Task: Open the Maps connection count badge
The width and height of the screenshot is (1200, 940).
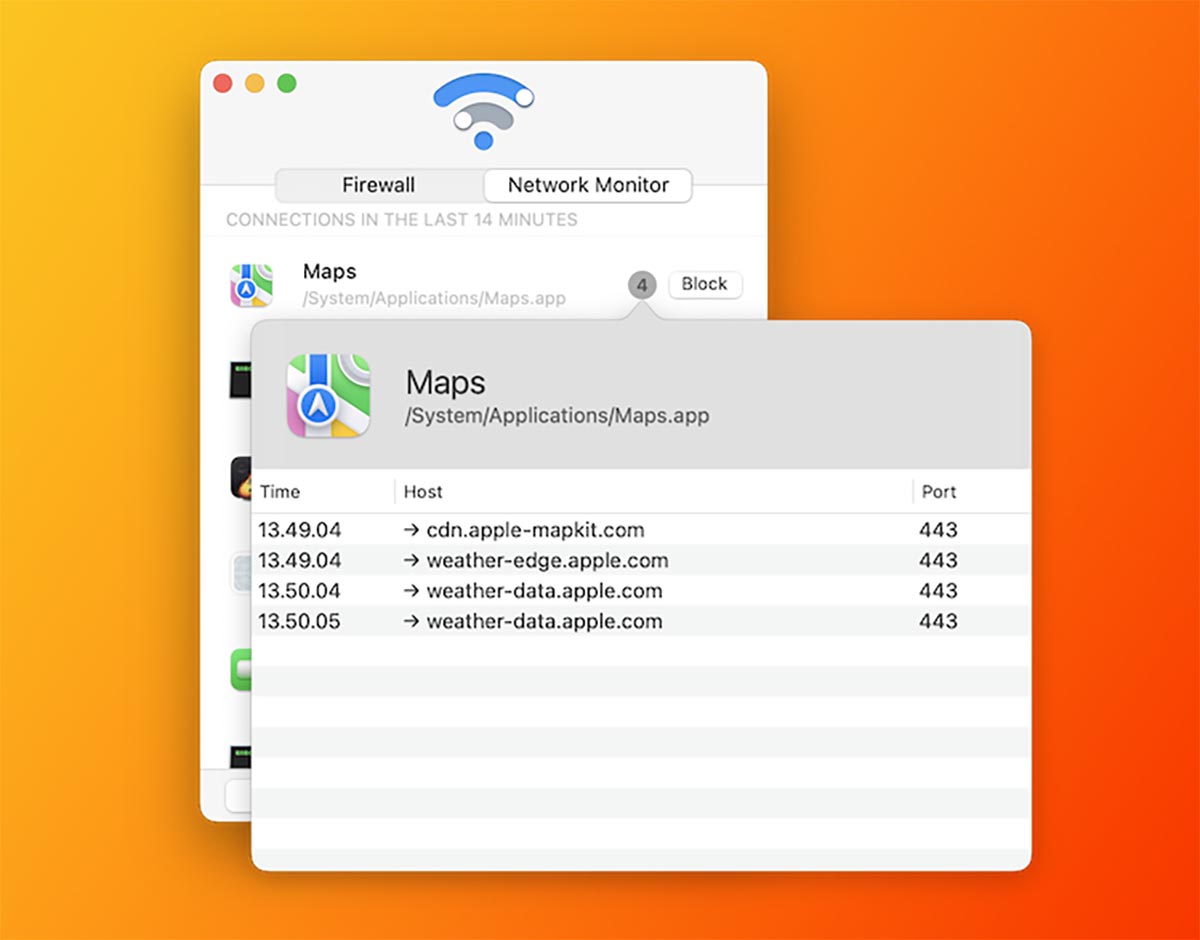Action: pyautogui.click(x=642, y=286)
